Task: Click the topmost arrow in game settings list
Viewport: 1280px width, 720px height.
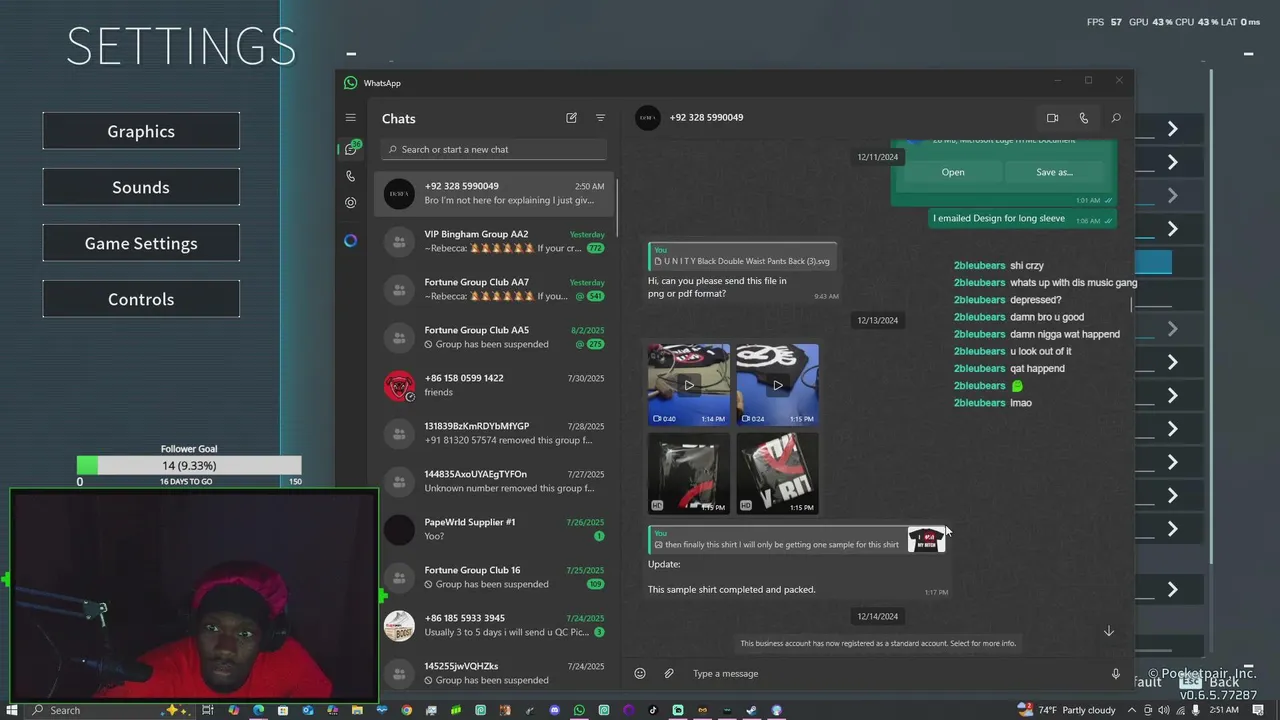Action: click(x=1172, y=129)
